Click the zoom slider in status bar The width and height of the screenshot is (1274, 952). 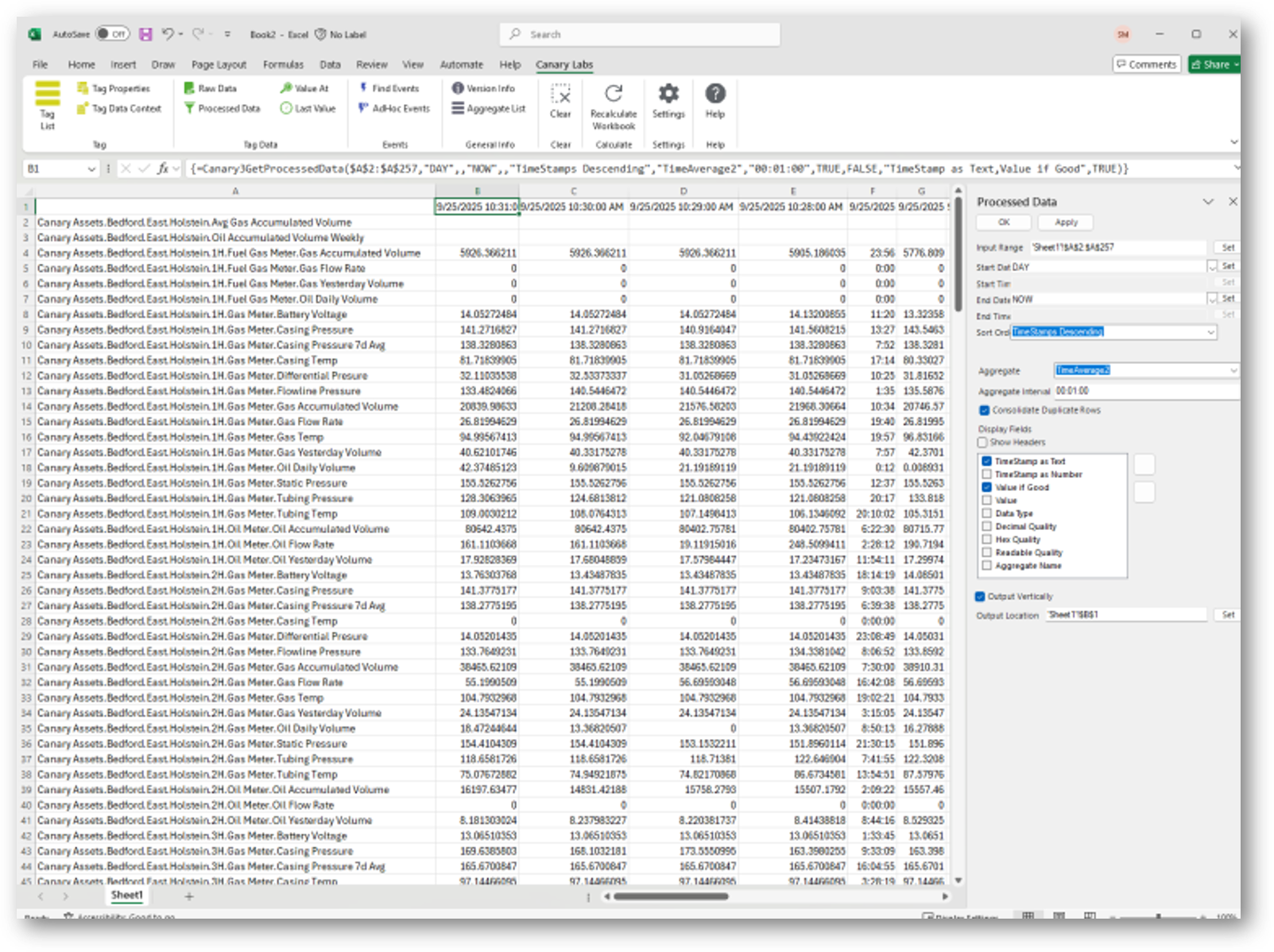tap(1158, 916)
